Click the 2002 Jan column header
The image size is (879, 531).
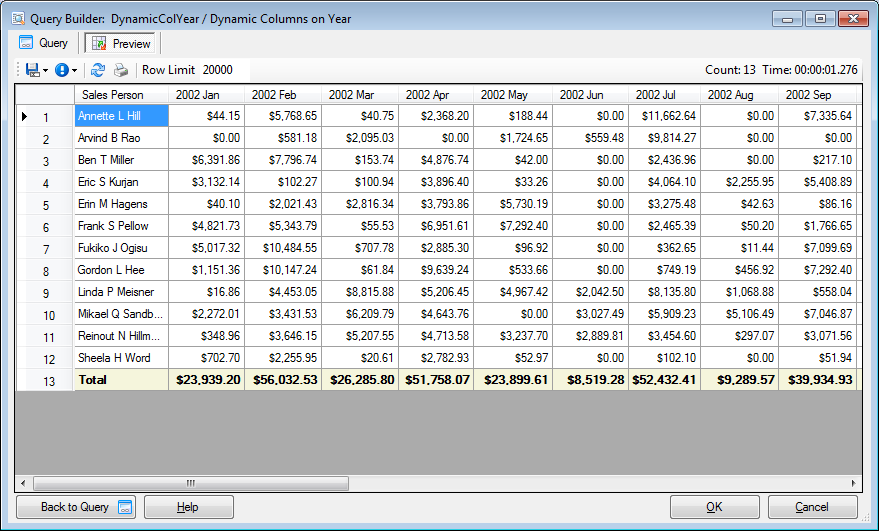click(x=206, y=95)
